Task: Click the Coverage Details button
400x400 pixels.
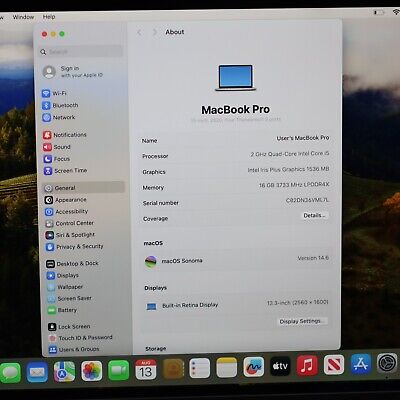Action: click(x=314, y=216)
